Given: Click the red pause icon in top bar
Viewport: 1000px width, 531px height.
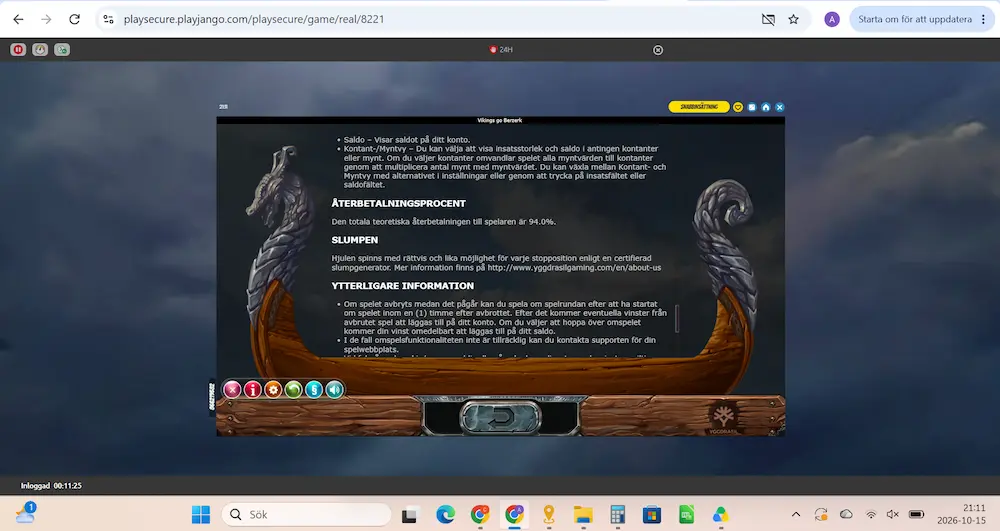Looking at the screenshot, I should (x=18, y=50).
